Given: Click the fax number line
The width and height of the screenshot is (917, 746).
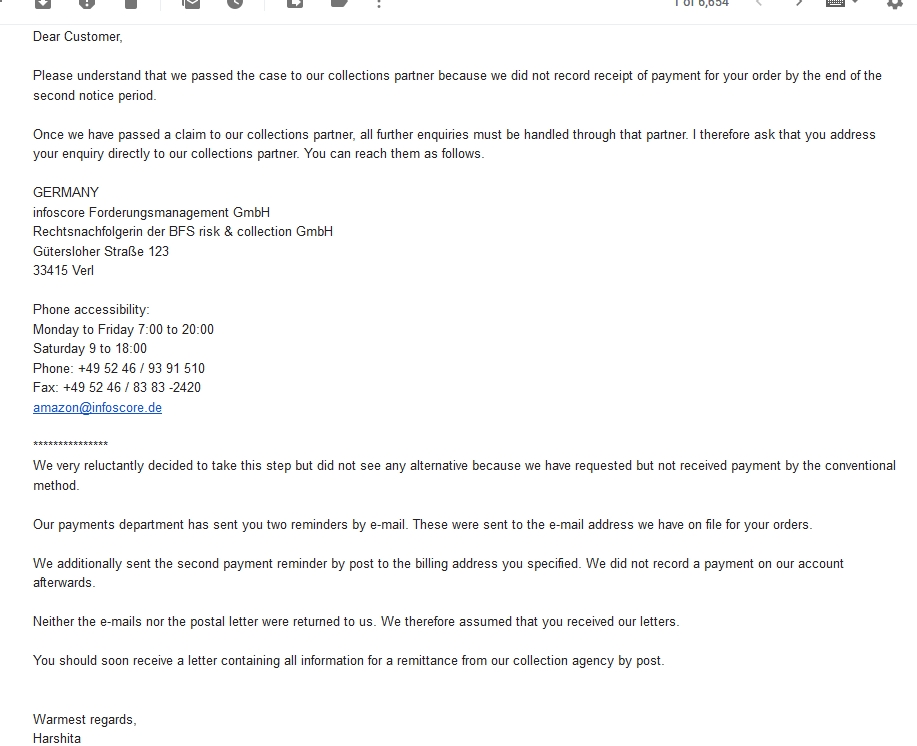Looking at the screenshot, I should [x=117, y=387].
